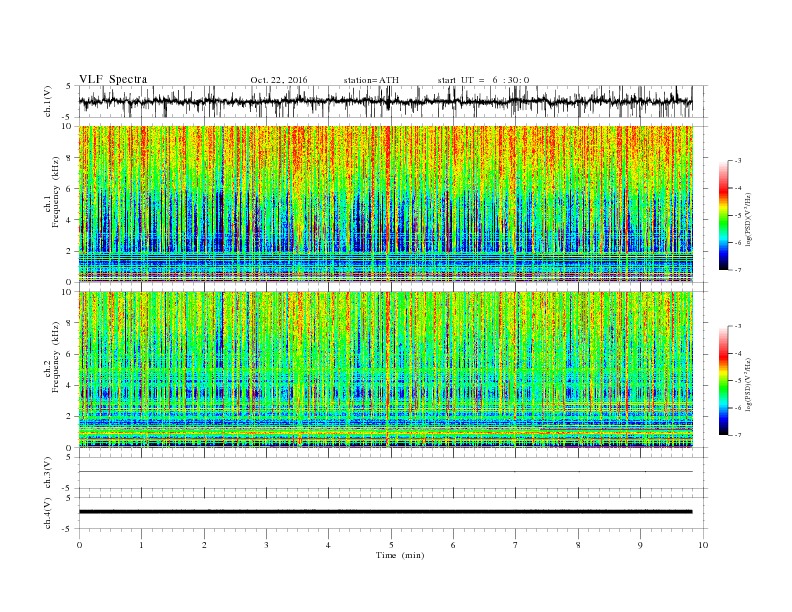Click the flat ch.3 voltage trace line

[x=385, y=472]
